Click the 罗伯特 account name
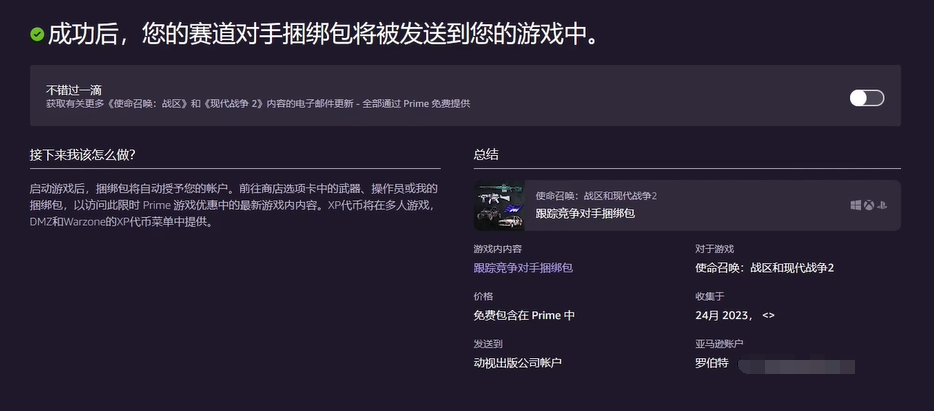The width and height of the screenshot is (934, 411). coord(712,363)
